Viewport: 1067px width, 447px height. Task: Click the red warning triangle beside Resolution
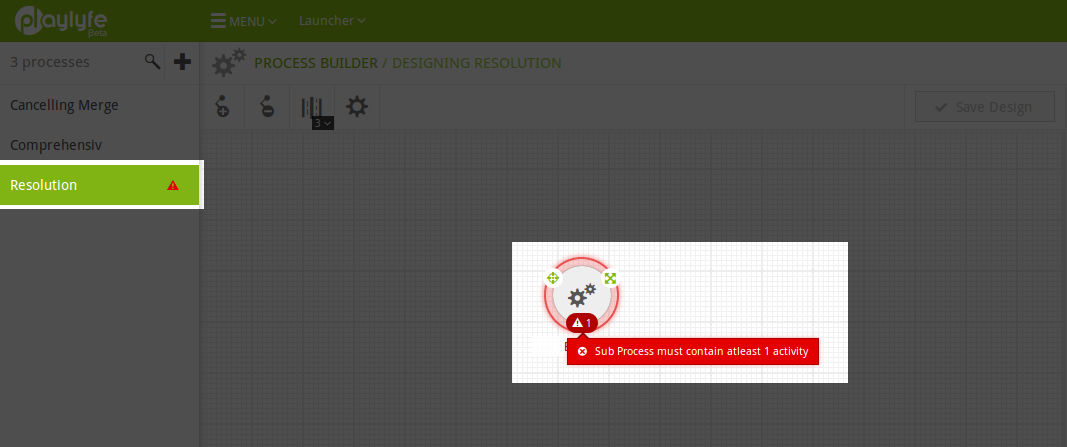coord(173,185)
